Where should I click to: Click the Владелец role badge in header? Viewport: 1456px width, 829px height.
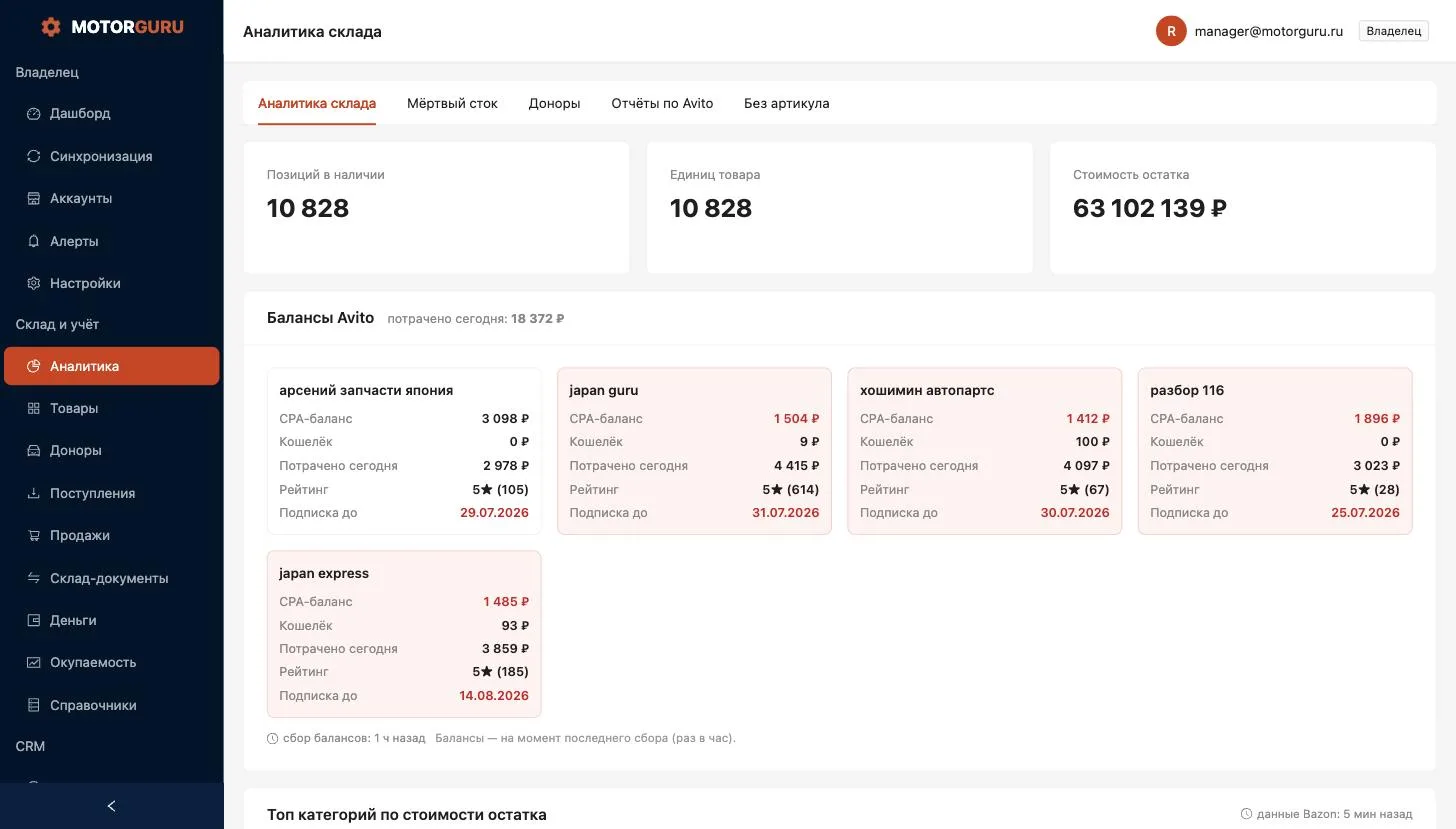(1394, 31)
